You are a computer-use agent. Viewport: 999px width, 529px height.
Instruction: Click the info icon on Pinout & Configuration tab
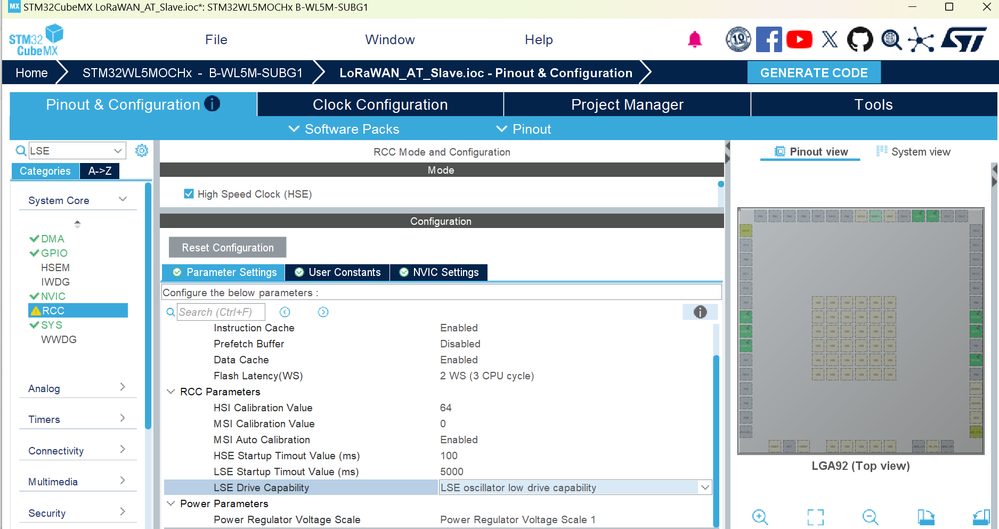pyautogui.click(x=212, y=103)
